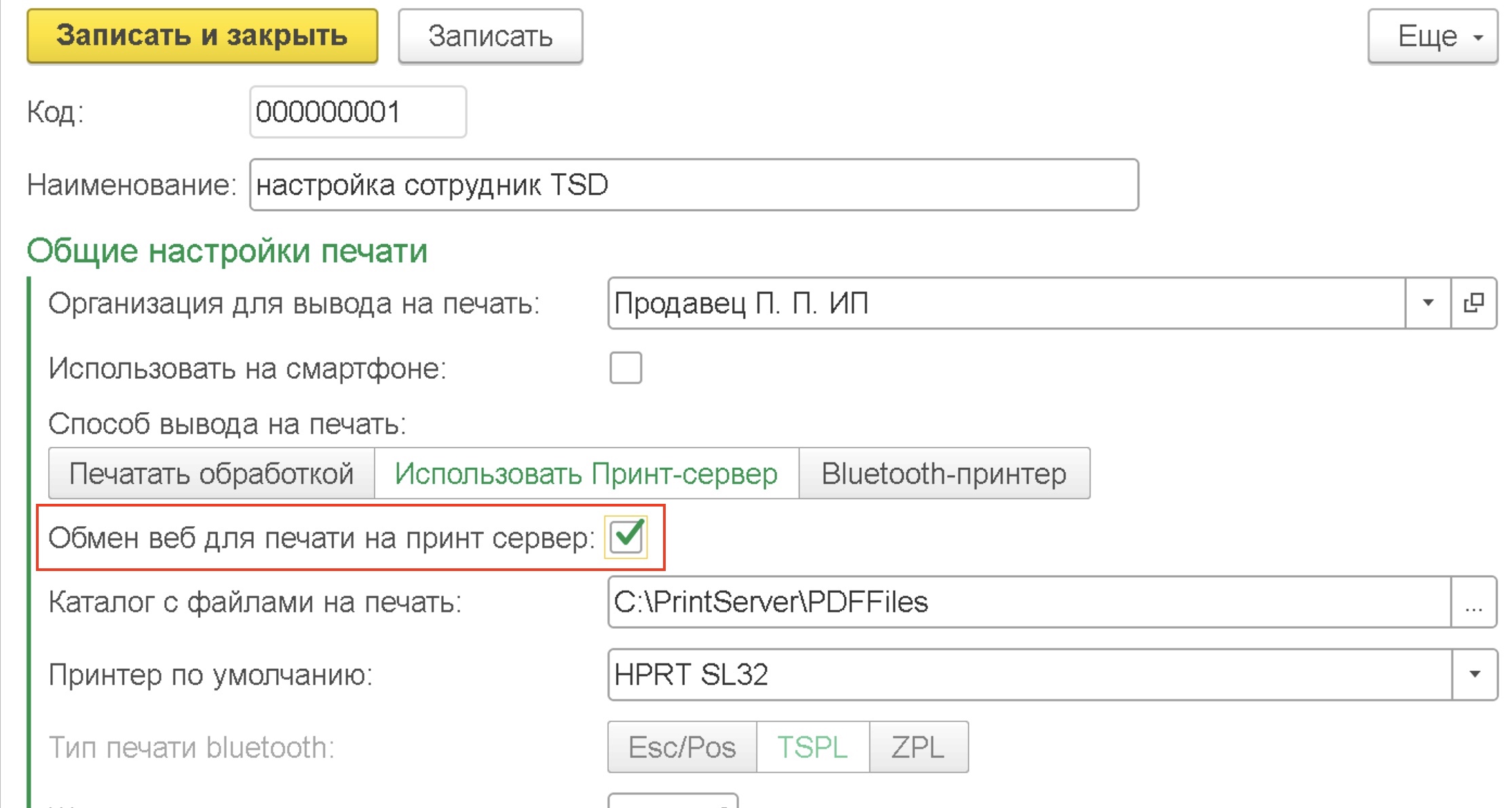Viewport: 1512px width, 808px height.
Task: Click the ellipsis browse button for print catalog
Action: [1473, 602]
